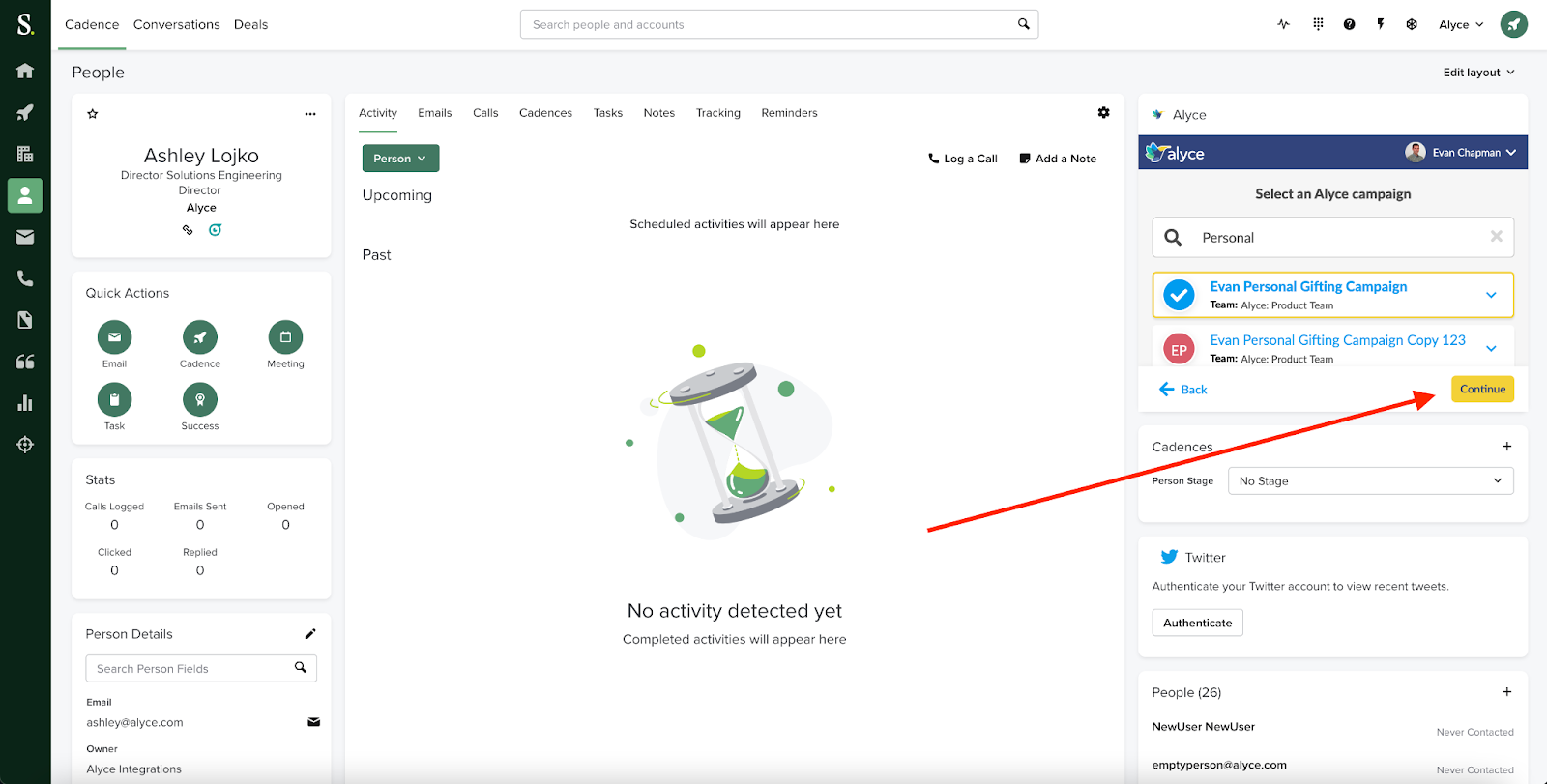Open the Templates note icon in sidebar
The width and height of the screenshot is (1547, 784).
[x=25, y=320]
